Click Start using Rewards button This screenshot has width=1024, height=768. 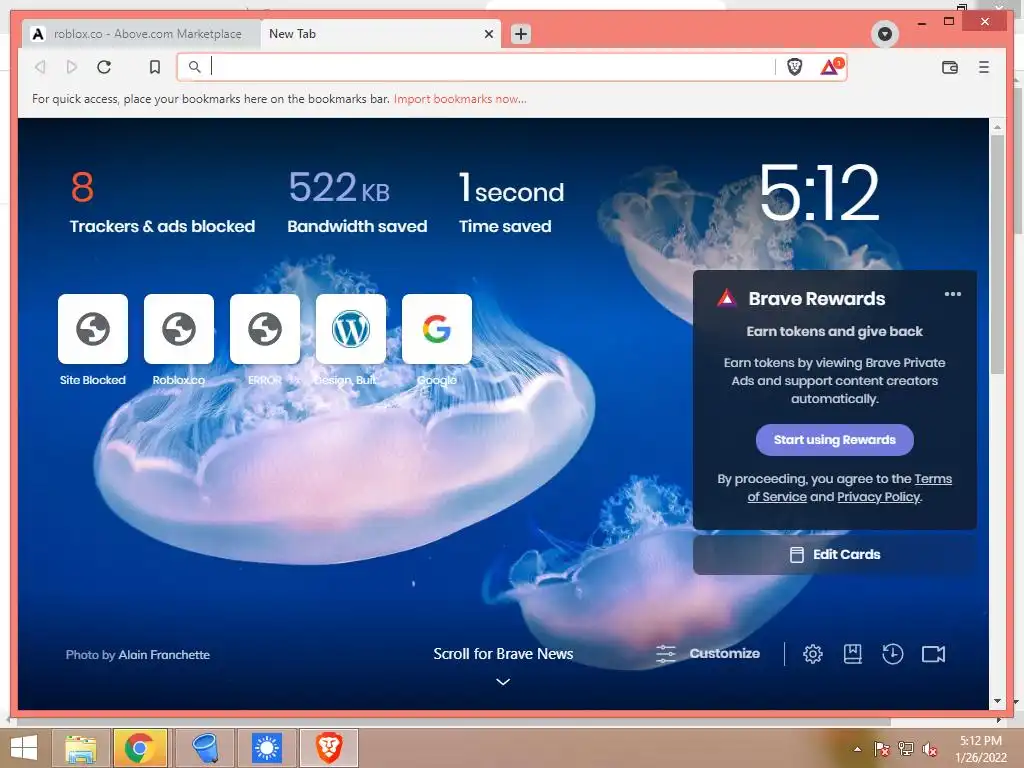coord(835,440)
